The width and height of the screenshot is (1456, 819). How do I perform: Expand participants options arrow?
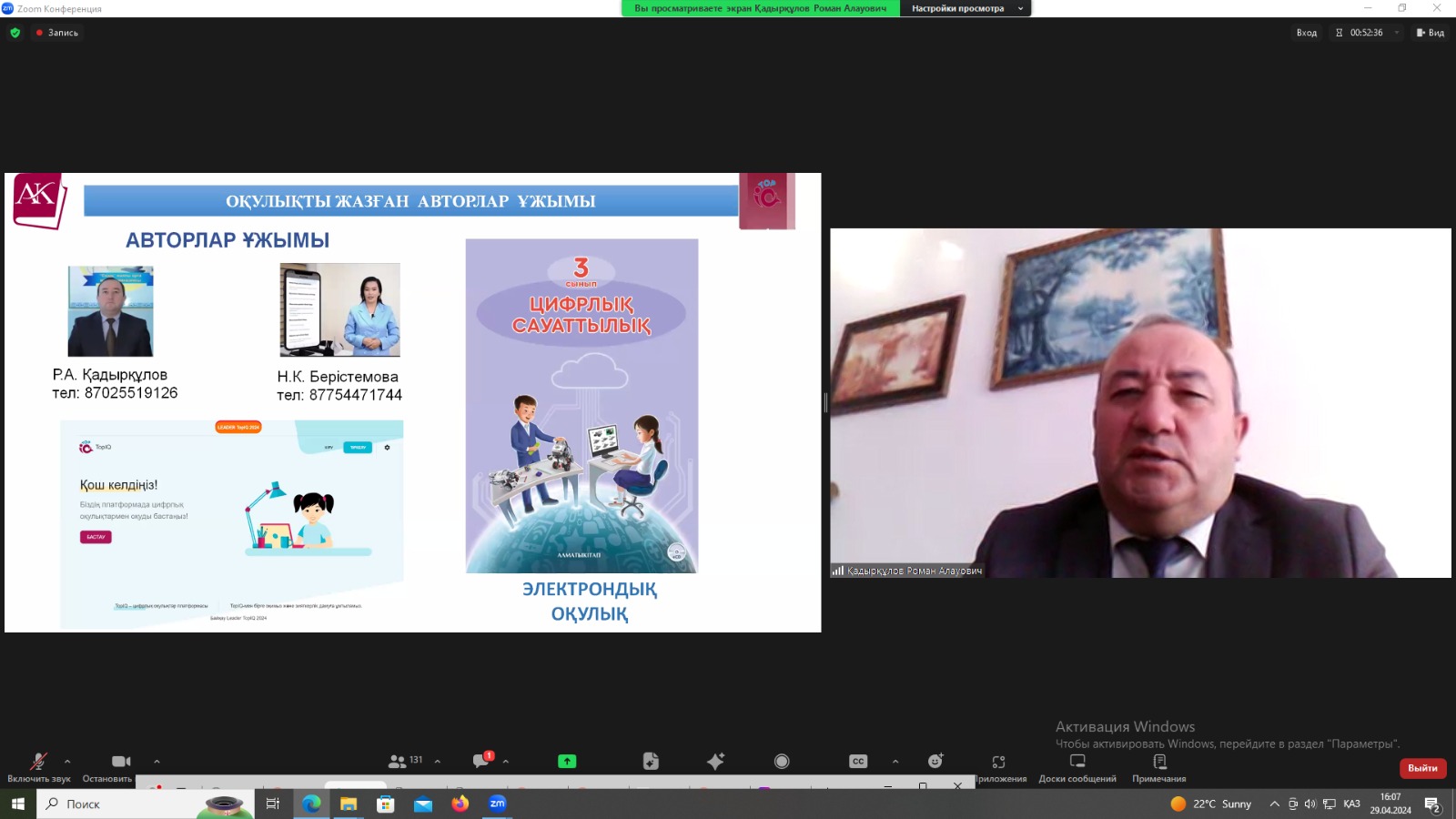coord(438,762)
